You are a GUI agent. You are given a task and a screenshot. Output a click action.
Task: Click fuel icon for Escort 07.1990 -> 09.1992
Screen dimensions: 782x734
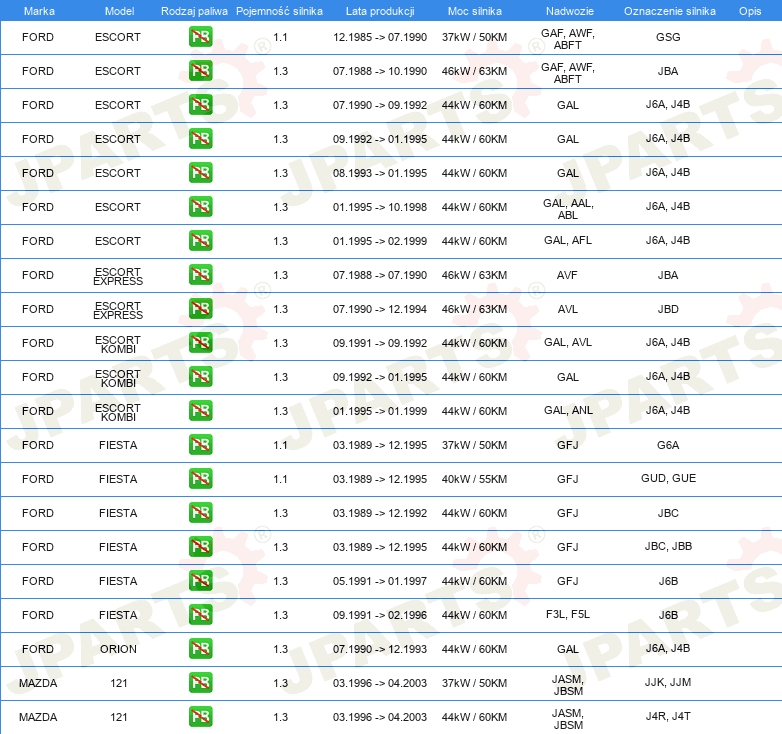coord(200,105)
